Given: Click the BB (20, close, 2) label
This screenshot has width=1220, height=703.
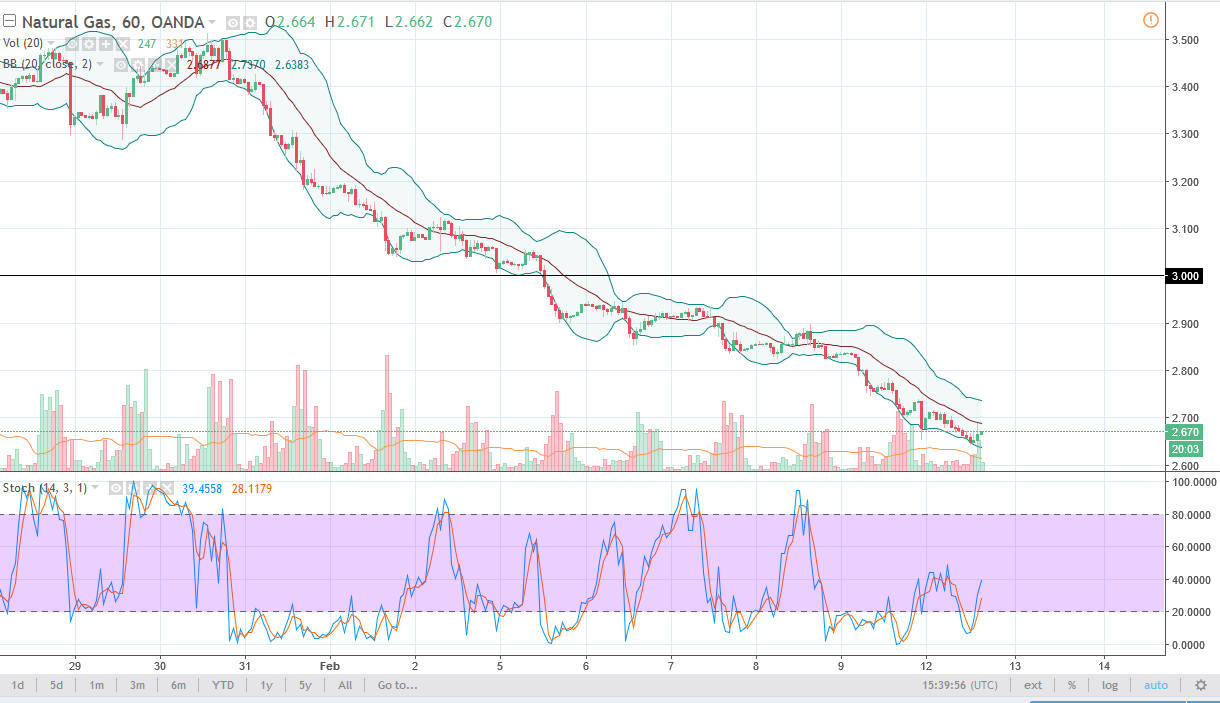Looking at the screenshot, I should click(47, 65).
